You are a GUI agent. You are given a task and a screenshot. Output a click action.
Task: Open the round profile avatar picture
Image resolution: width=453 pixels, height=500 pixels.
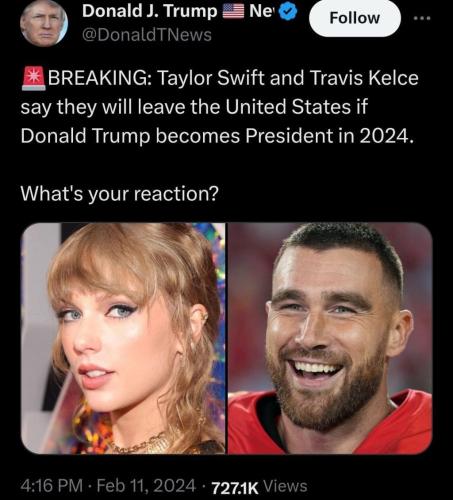(x=43, y=23)
